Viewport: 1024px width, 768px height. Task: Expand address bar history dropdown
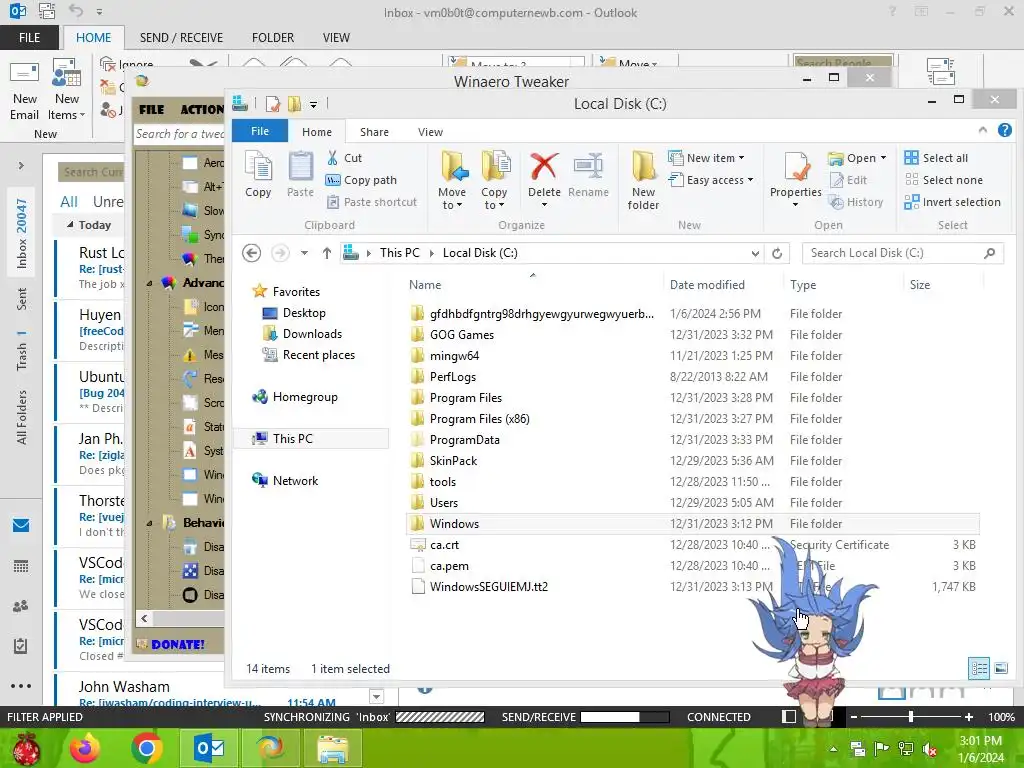755,253
